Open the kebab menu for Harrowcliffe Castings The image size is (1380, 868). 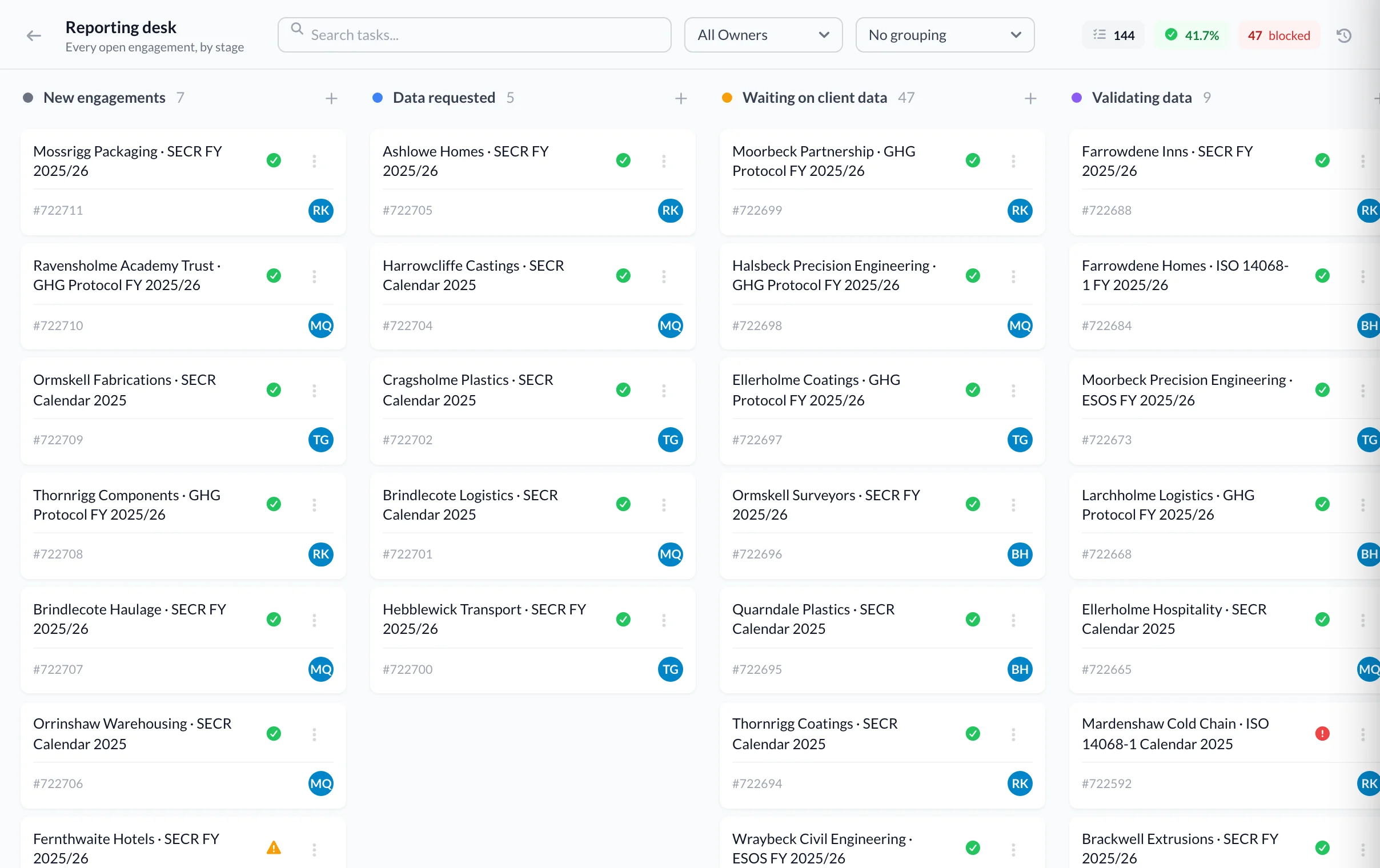click(664, 276)
